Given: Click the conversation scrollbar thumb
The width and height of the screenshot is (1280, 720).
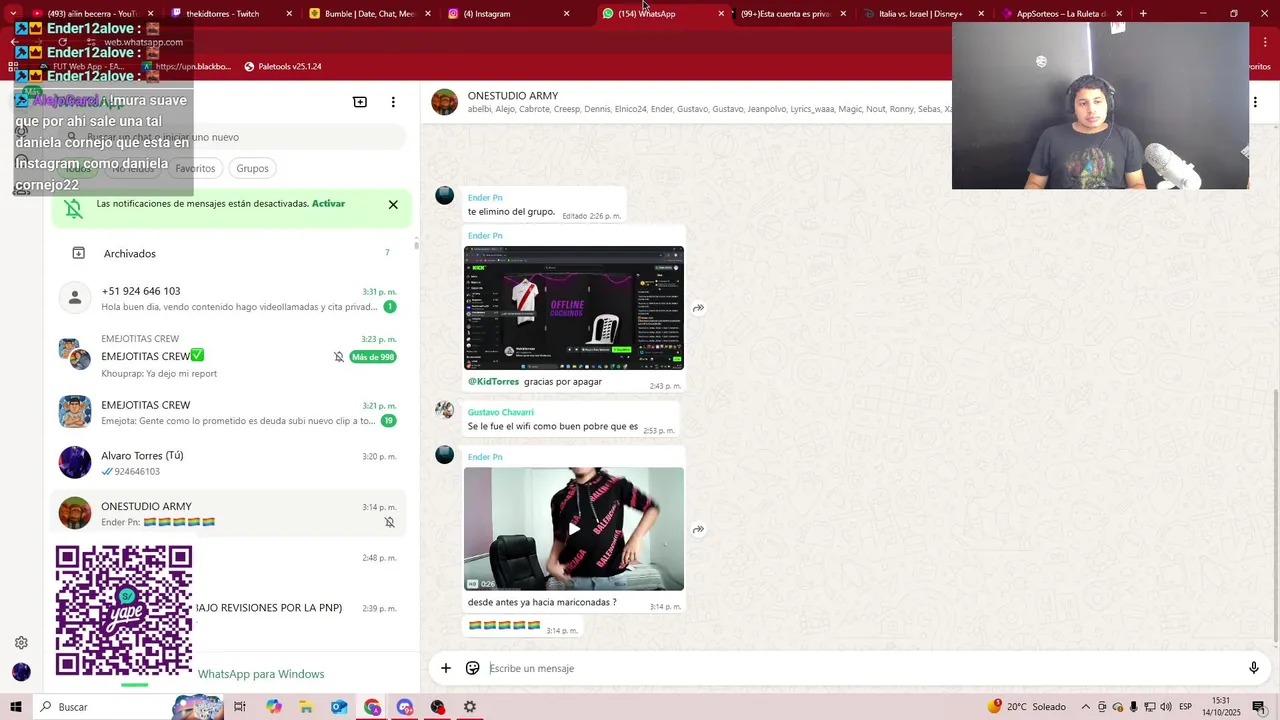Looking at the screenshot, I should pyautogui.click(x=1275, y=515).
